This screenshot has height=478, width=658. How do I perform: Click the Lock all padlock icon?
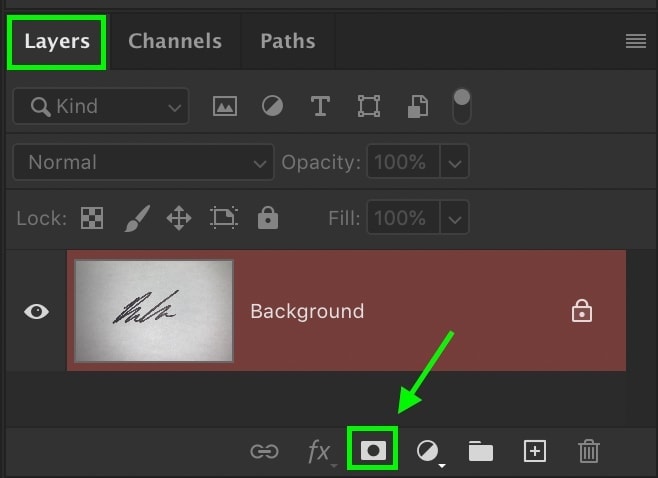coord(268,218)
